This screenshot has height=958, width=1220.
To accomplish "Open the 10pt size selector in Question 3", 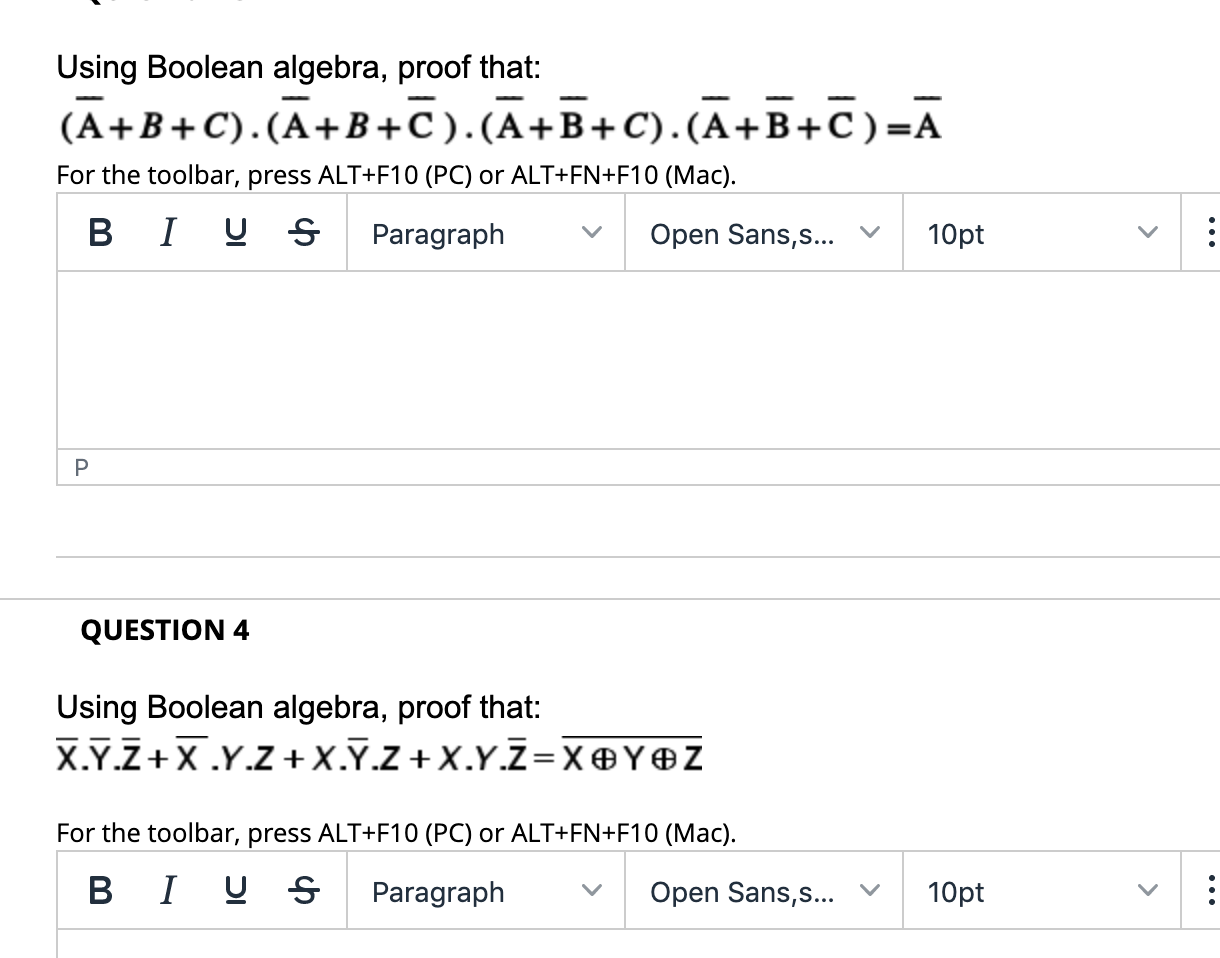I will 1040,233.
